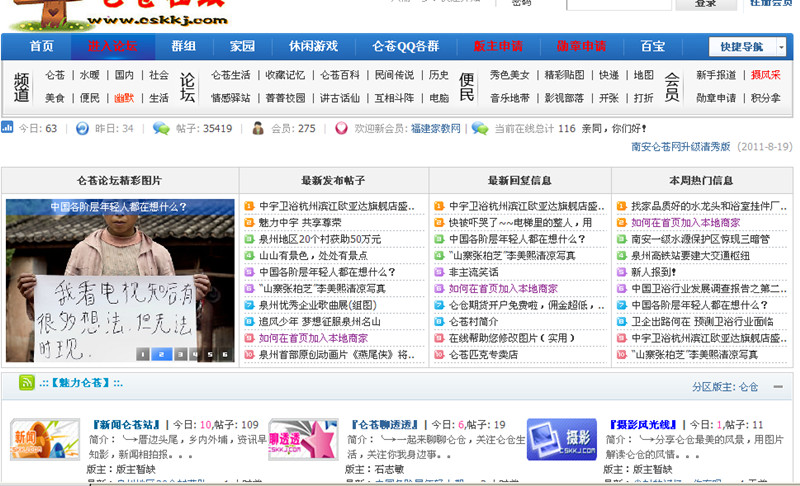Open 新手报道 member link

pyautogui.click(x=716, y=75)
